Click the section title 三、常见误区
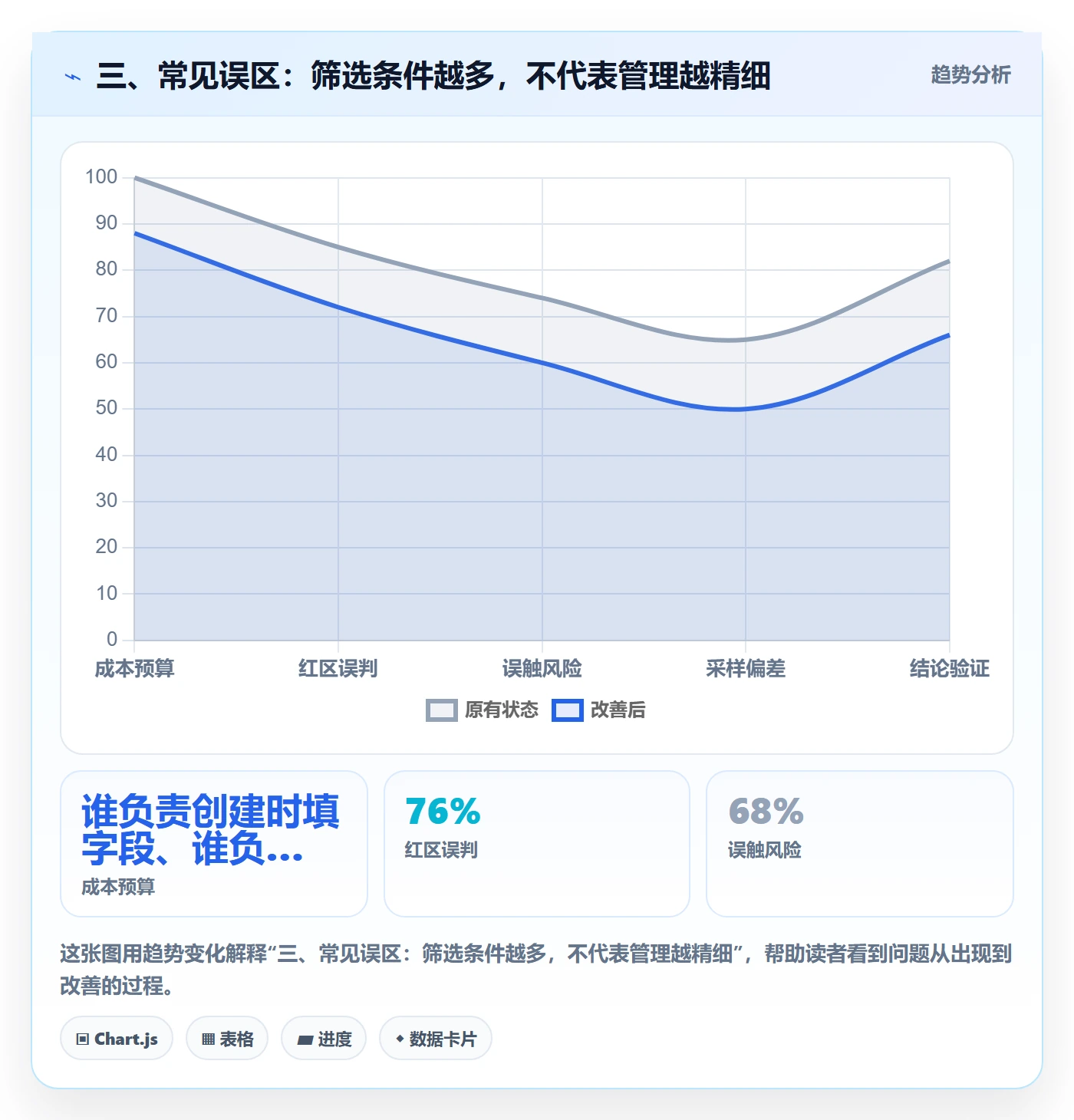This screenshot has height=1120, width=1074. [x=433, y=76]
